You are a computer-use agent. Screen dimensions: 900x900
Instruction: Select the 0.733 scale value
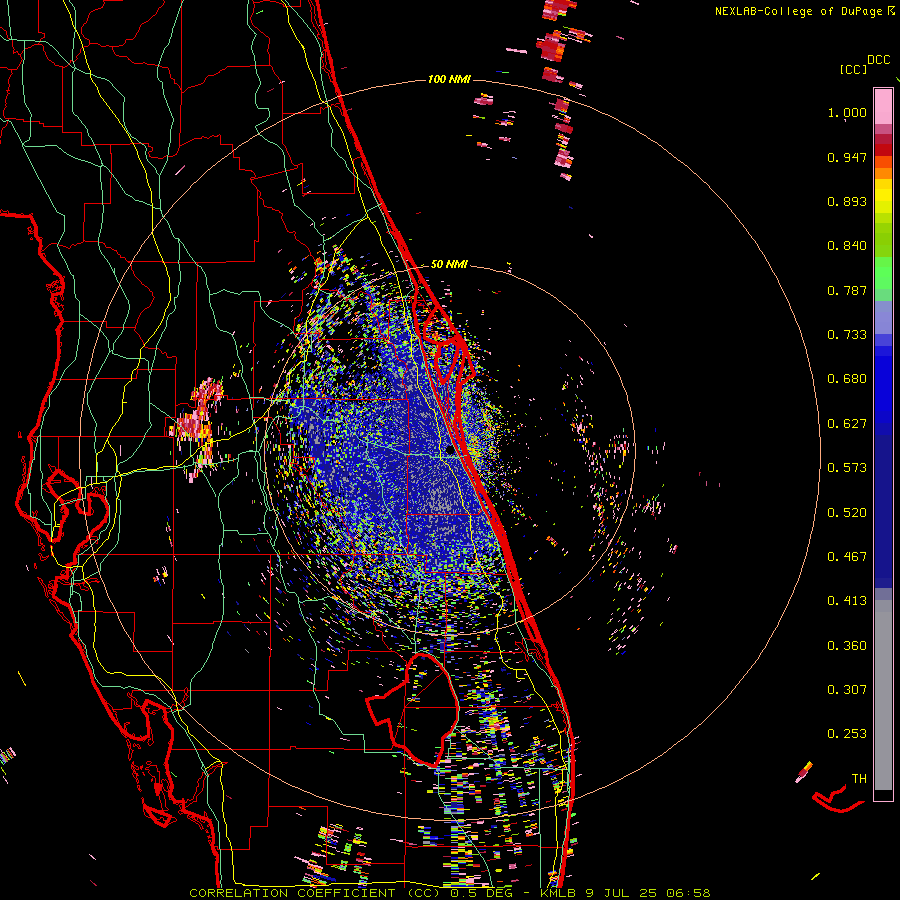tap(847, 335)
